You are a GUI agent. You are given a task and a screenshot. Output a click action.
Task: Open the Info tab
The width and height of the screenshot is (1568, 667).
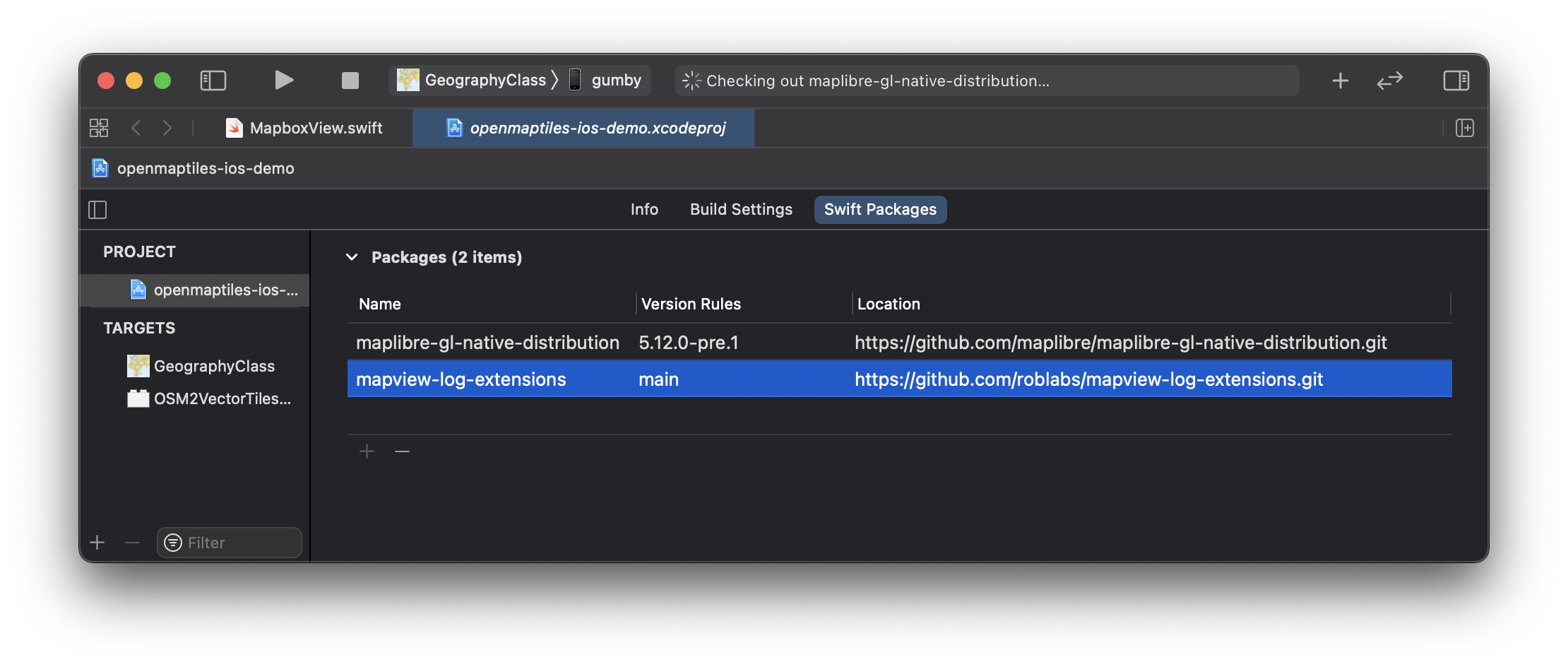(x=644, y=210)
